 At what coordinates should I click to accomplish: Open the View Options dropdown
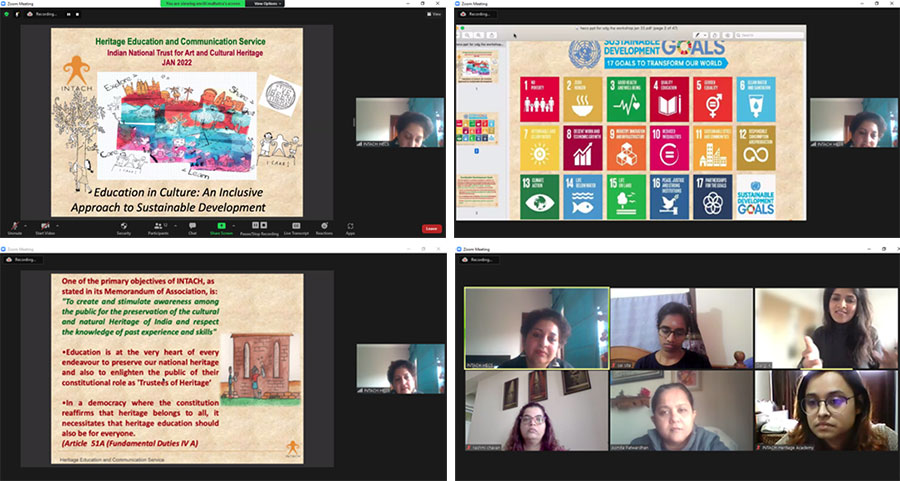tap(265, 3)
